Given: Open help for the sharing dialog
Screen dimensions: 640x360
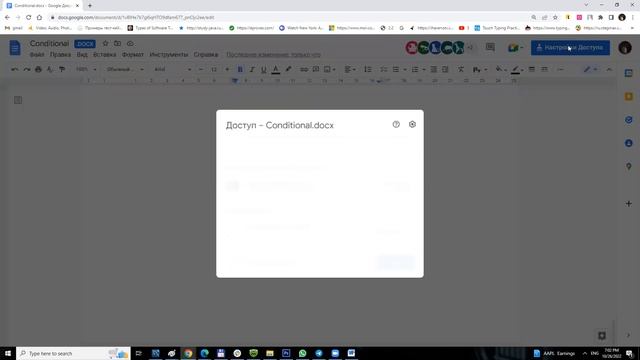Looking at the screenshot, I should pyautogui.click(x=396, y=124).
